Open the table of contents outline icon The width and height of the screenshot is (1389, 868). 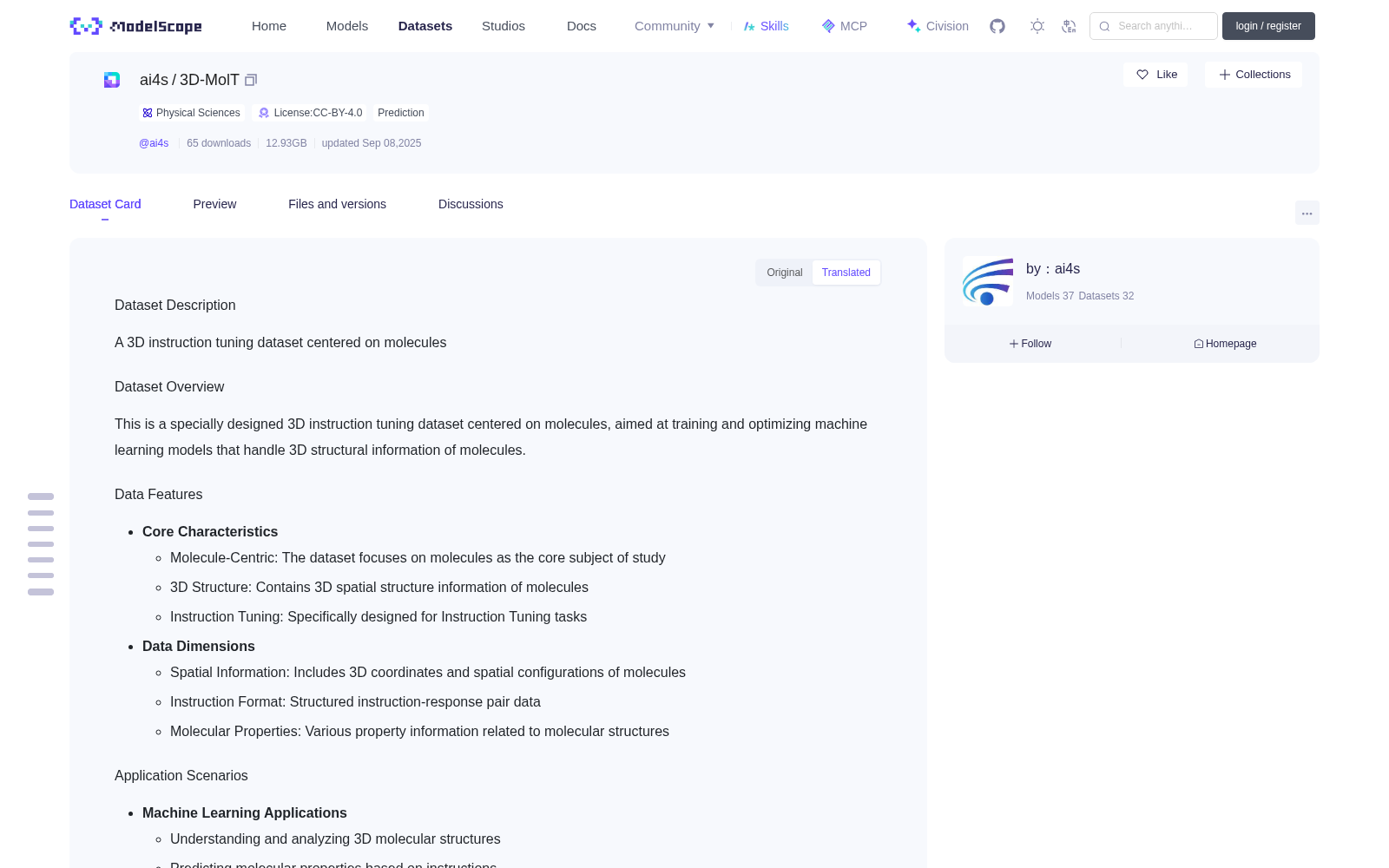41,544
